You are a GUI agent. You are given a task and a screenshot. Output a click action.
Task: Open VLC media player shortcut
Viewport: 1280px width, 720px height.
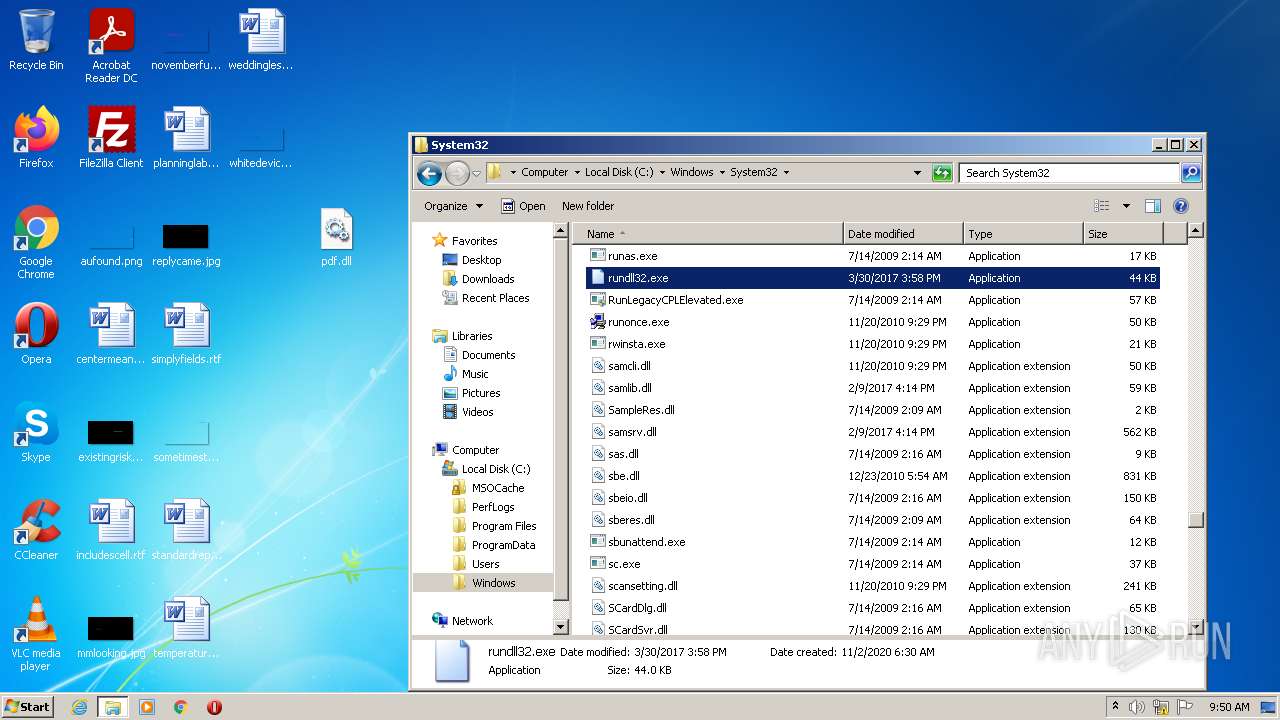coord(36,634)
